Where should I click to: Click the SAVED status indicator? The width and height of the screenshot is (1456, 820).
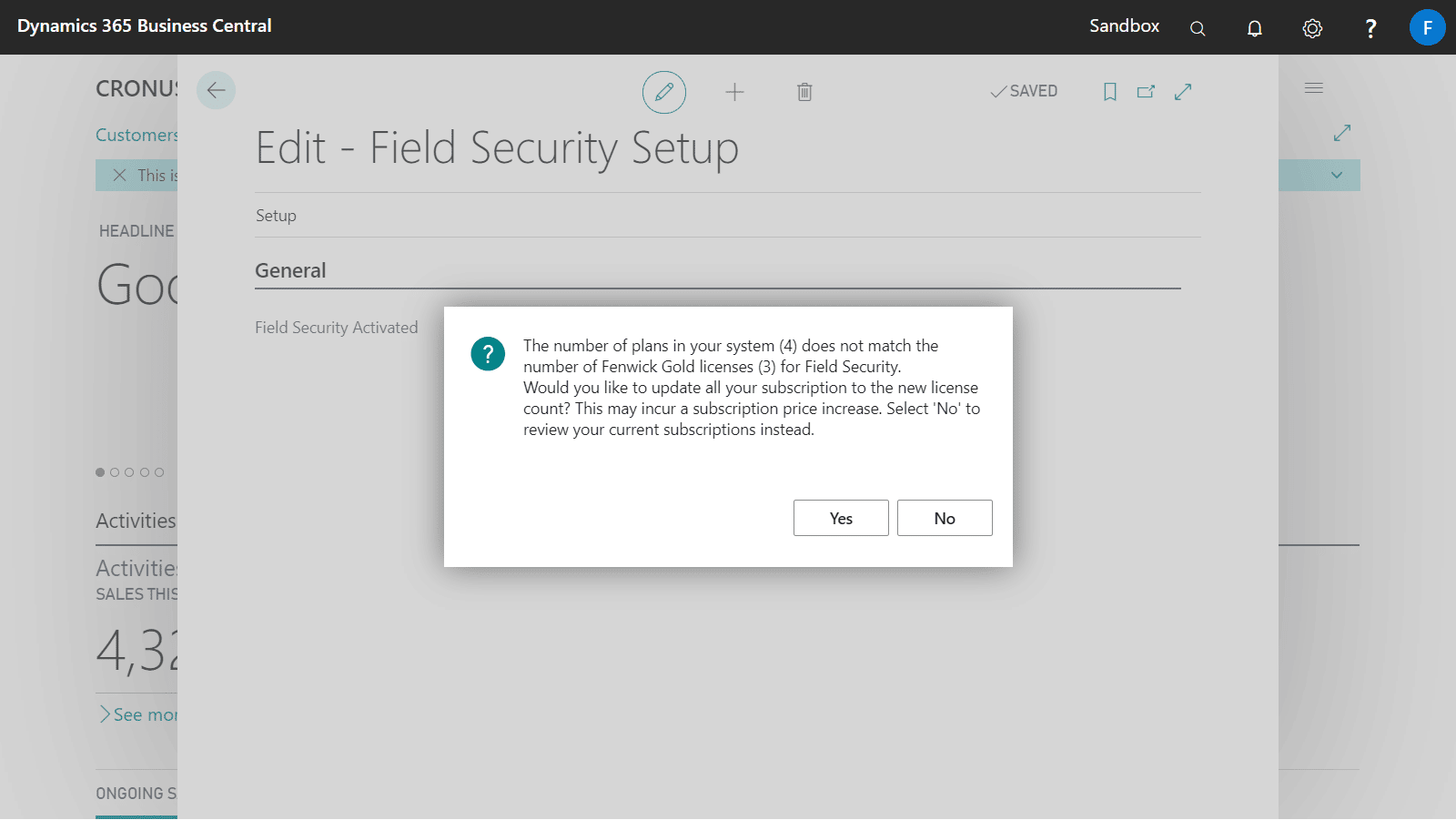[x=1024, y=91]
